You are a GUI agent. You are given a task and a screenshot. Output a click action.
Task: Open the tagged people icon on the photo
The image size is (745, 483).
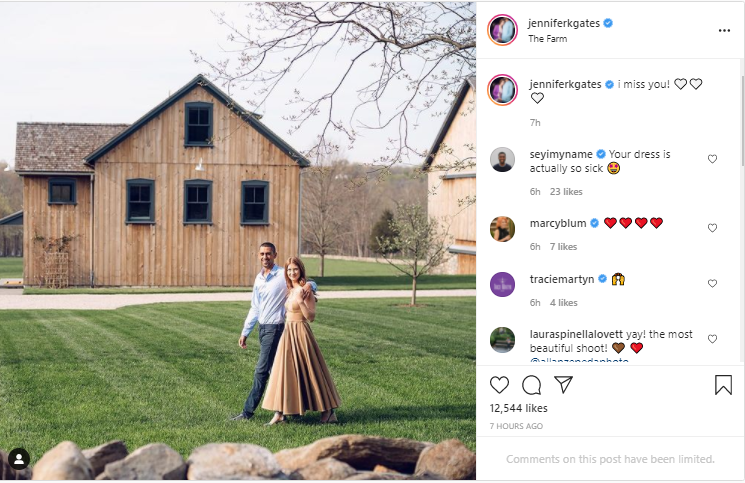(18, 459)
